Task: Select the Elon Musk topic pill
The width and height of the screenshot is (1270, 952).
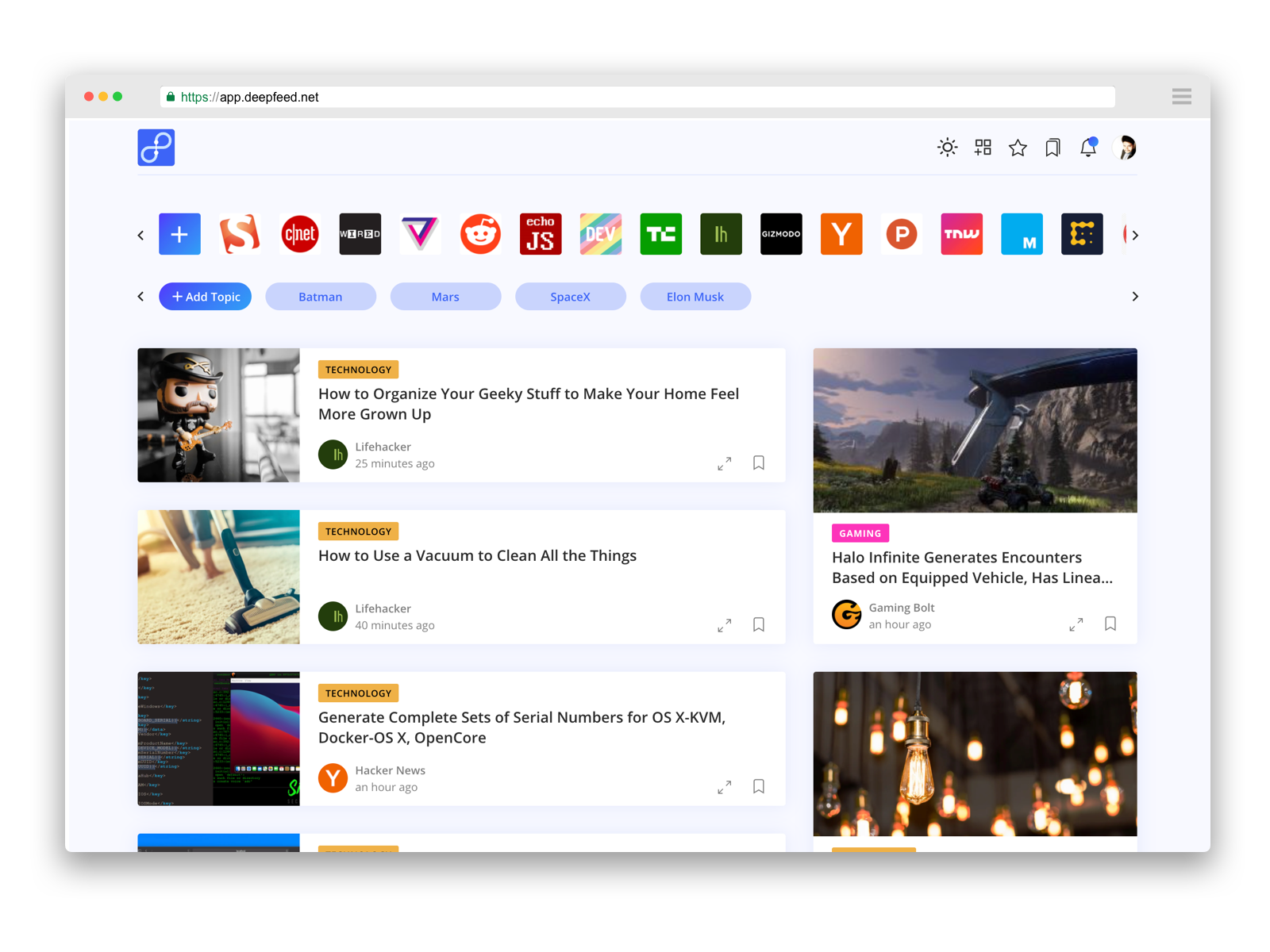Action: [x=695, y=296]
